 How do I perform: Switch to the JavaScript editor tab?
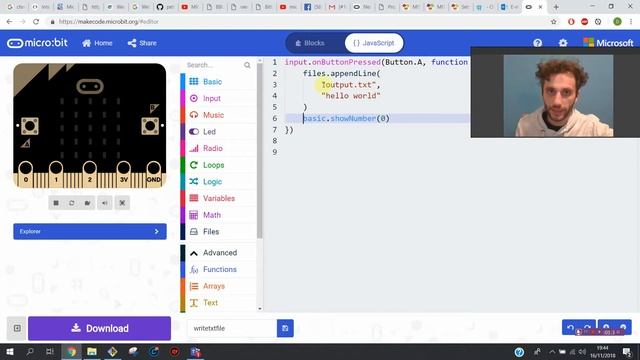point(374,43)
